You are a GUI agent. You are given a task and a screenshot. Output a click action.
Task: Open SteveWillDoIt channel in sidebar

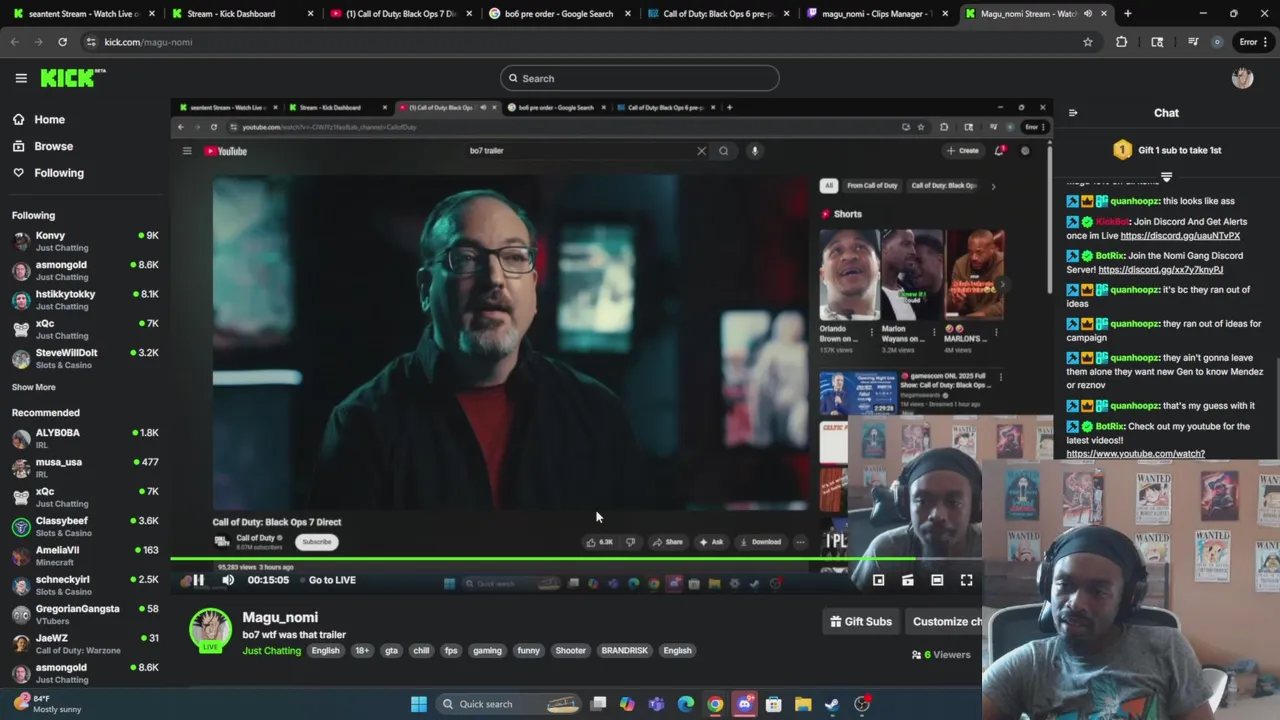85,359
